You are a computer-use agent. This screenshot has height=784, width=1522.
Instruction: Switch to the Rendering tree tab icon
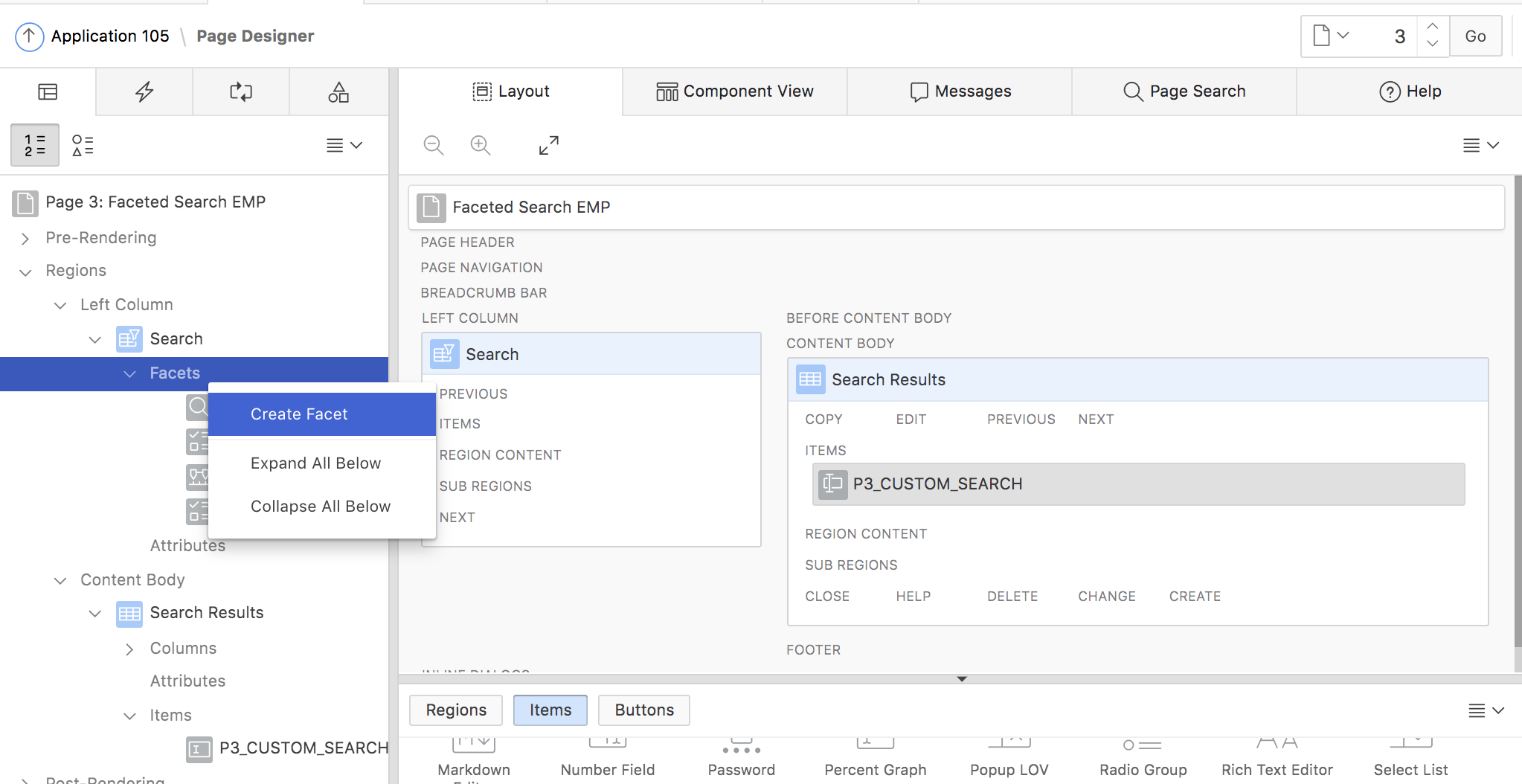coord(48,91)
